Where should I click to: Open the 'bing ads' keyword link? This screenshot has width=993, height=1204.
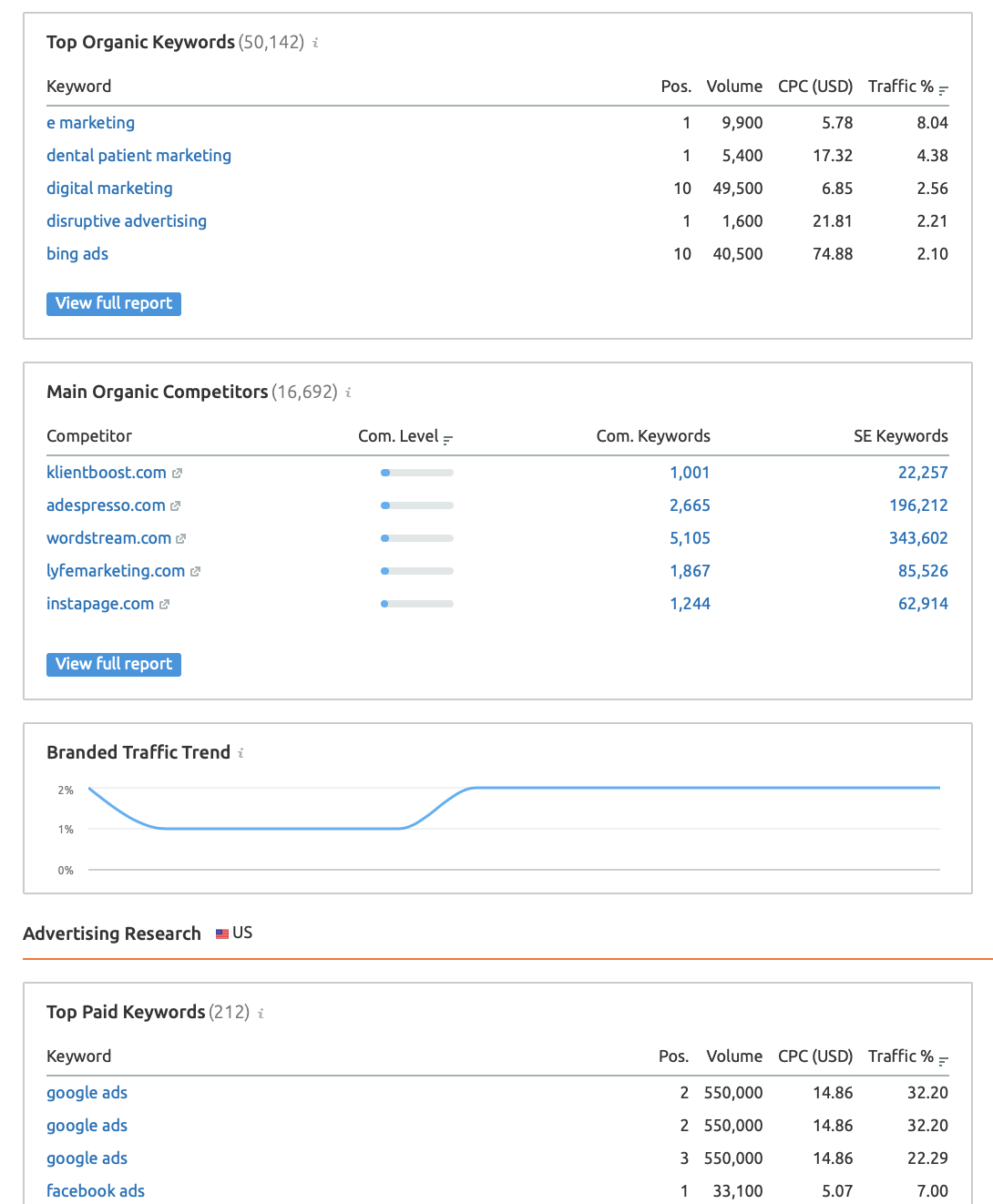tap(77, 254)
